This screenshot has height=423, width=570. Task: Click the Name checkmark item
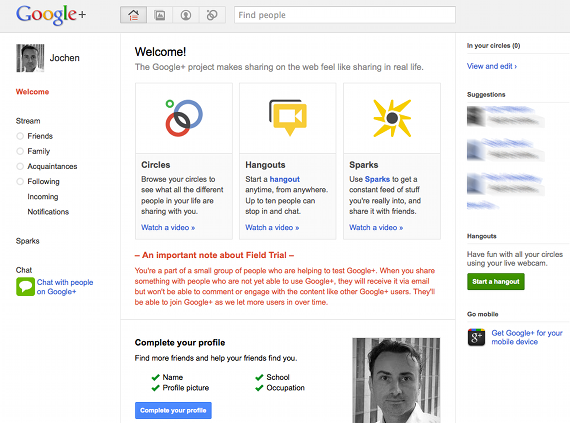[167, 377]
